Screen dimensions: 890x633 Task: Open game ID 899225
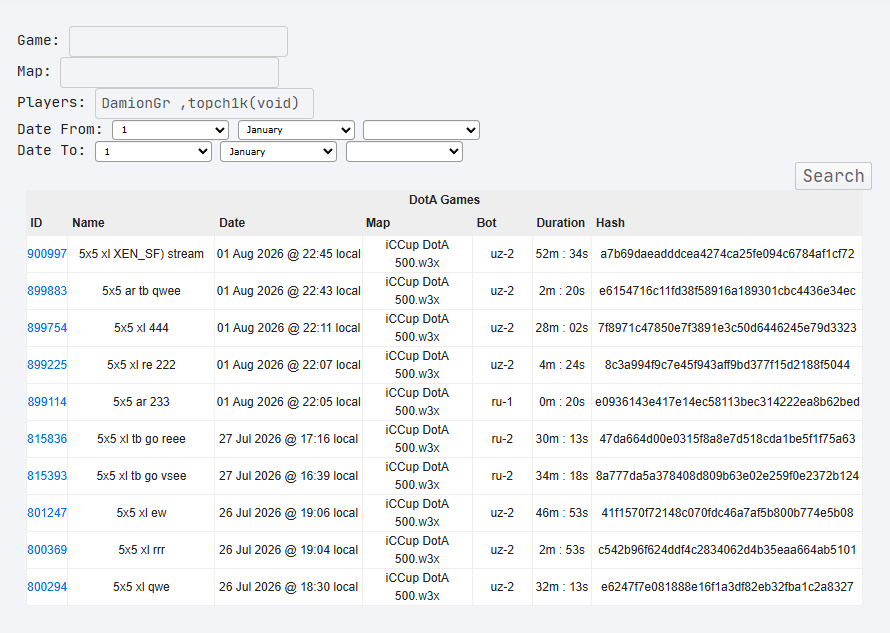47,364
